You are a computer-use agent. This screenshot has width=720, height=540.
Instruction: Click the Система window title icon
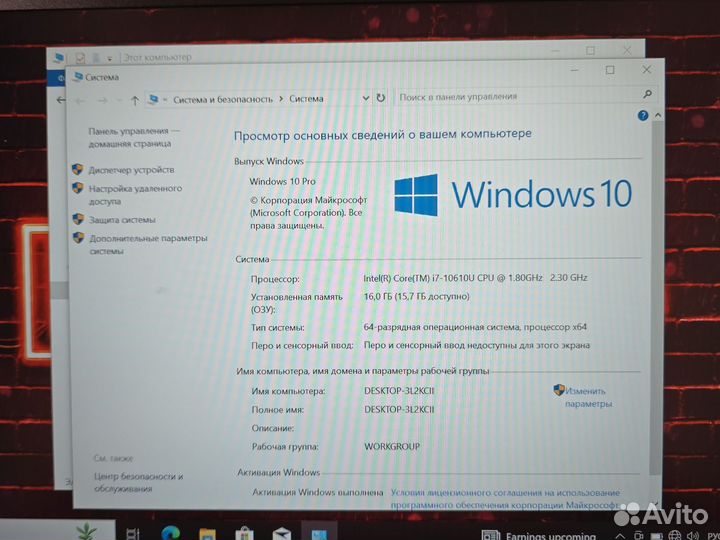click(79, 77)
